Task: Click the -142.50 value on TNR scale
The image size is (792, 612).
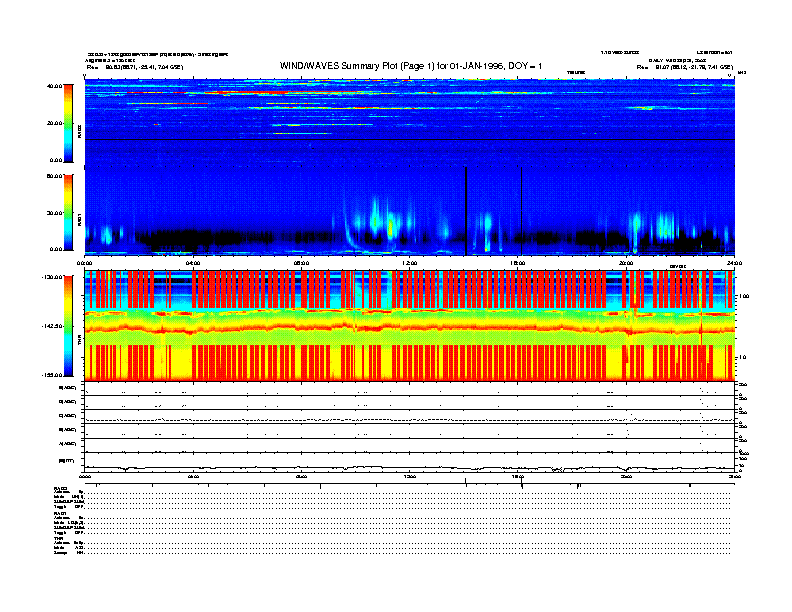Action: pyautogui.click(x=52, y=326)
